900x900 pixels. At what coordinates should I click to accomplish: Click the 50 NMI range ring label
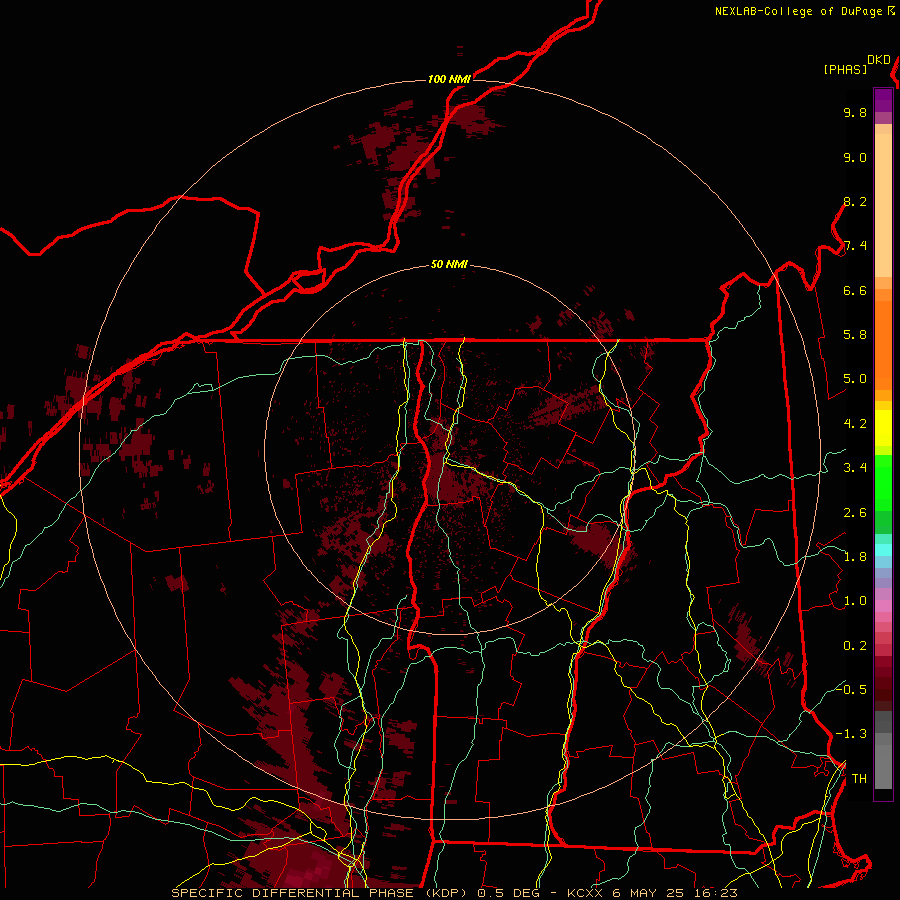coord(449,265)
